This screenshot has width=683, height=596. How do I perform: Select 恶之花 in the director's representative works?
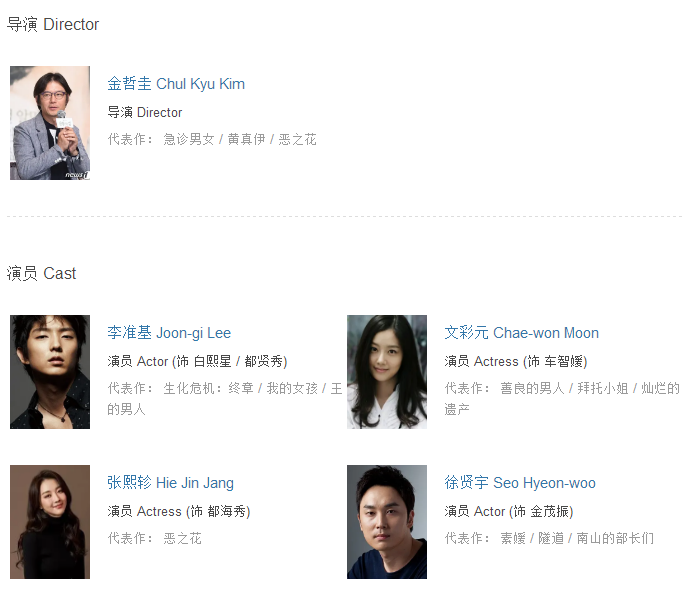click(x=298, y=139)
